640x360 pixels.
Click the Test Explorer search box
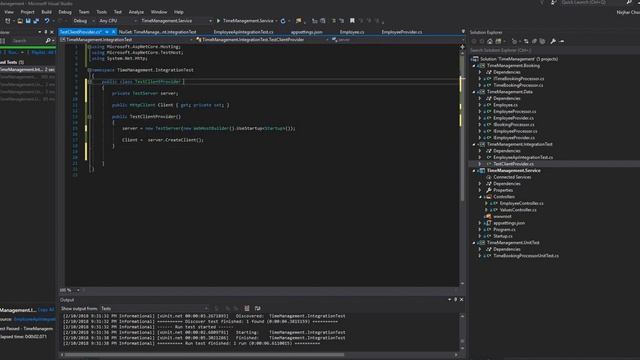pyautogui.click(x=27, y=41)
